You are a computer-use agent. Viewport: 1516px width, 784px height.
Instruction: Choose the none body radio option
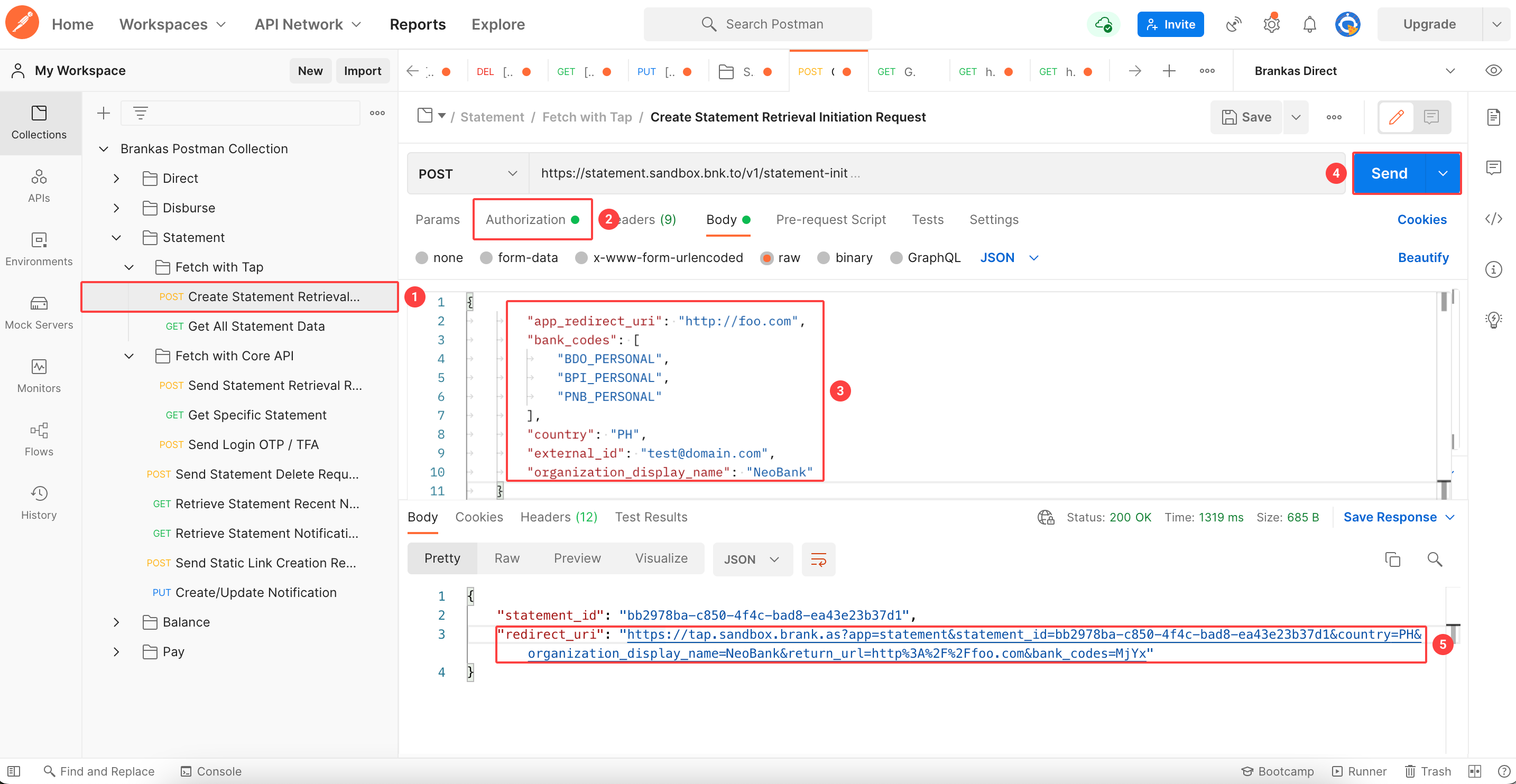pyautogui.click(x=421, y=258)
